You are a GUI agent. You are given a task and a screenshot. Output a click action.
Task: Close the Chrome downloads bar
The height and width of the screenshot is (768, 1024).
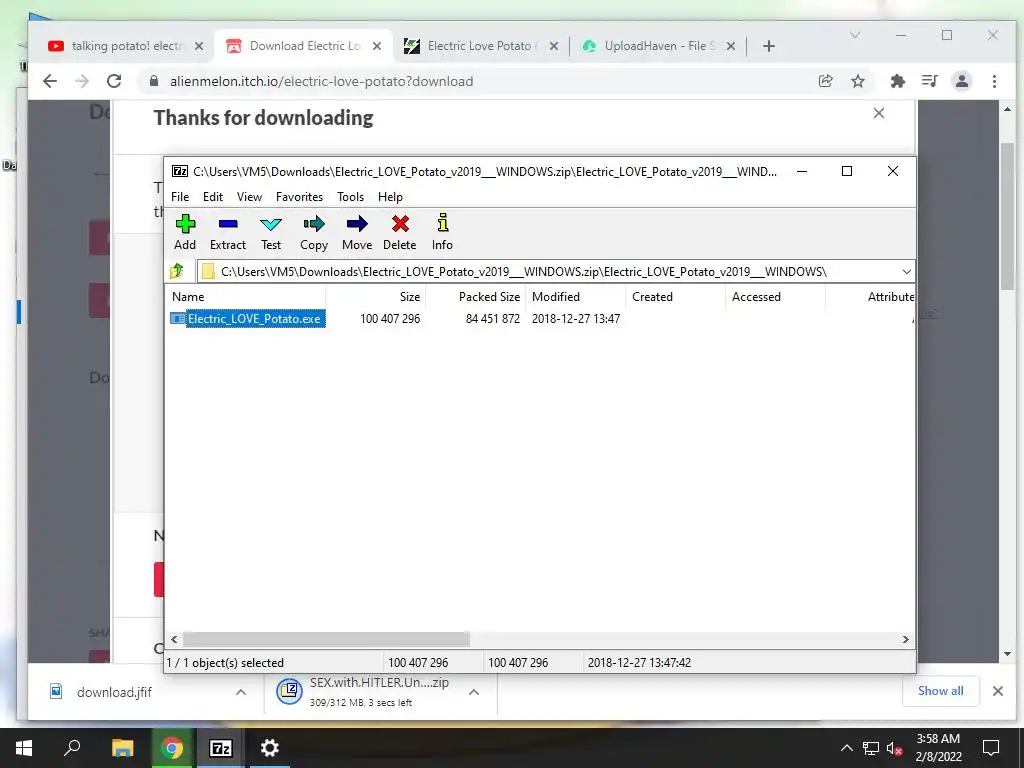point(997,691)
